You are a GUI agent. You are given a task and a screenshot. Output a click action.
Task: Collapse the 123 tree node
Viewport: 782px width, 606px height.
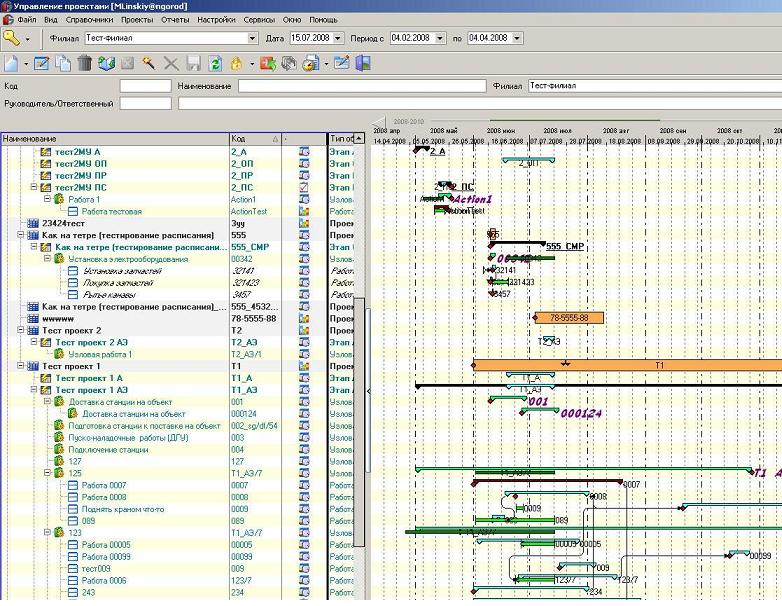pos(47,532)
